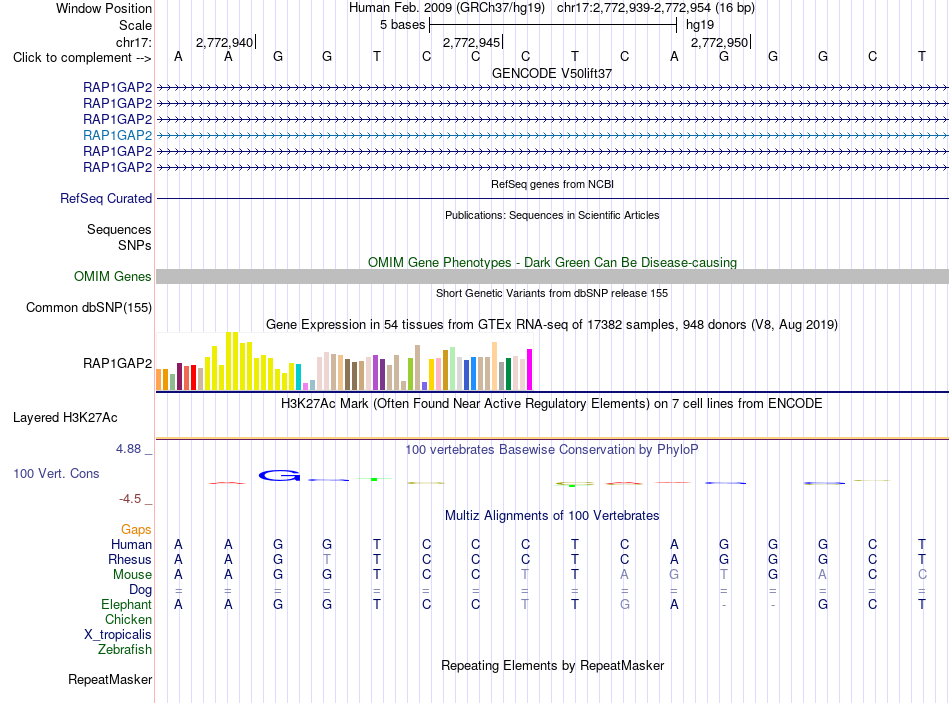Image resolution: width=950 pixels, height=703 pixels.
Task: Click the Layered H3K27Ac track label
Action: tap(65, 418)
